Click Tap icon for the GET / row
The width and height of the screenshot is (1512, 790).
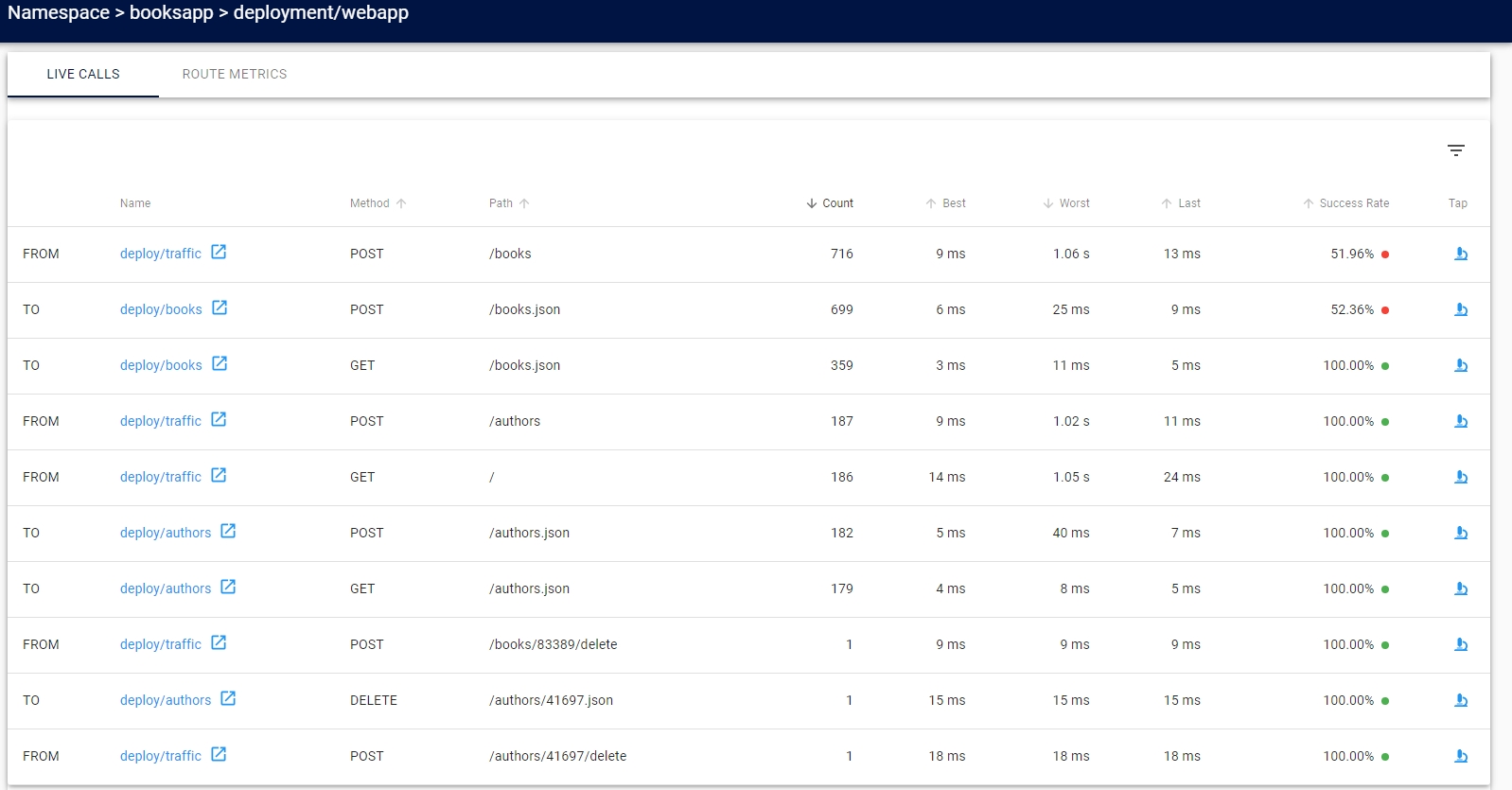[1460, 477]
